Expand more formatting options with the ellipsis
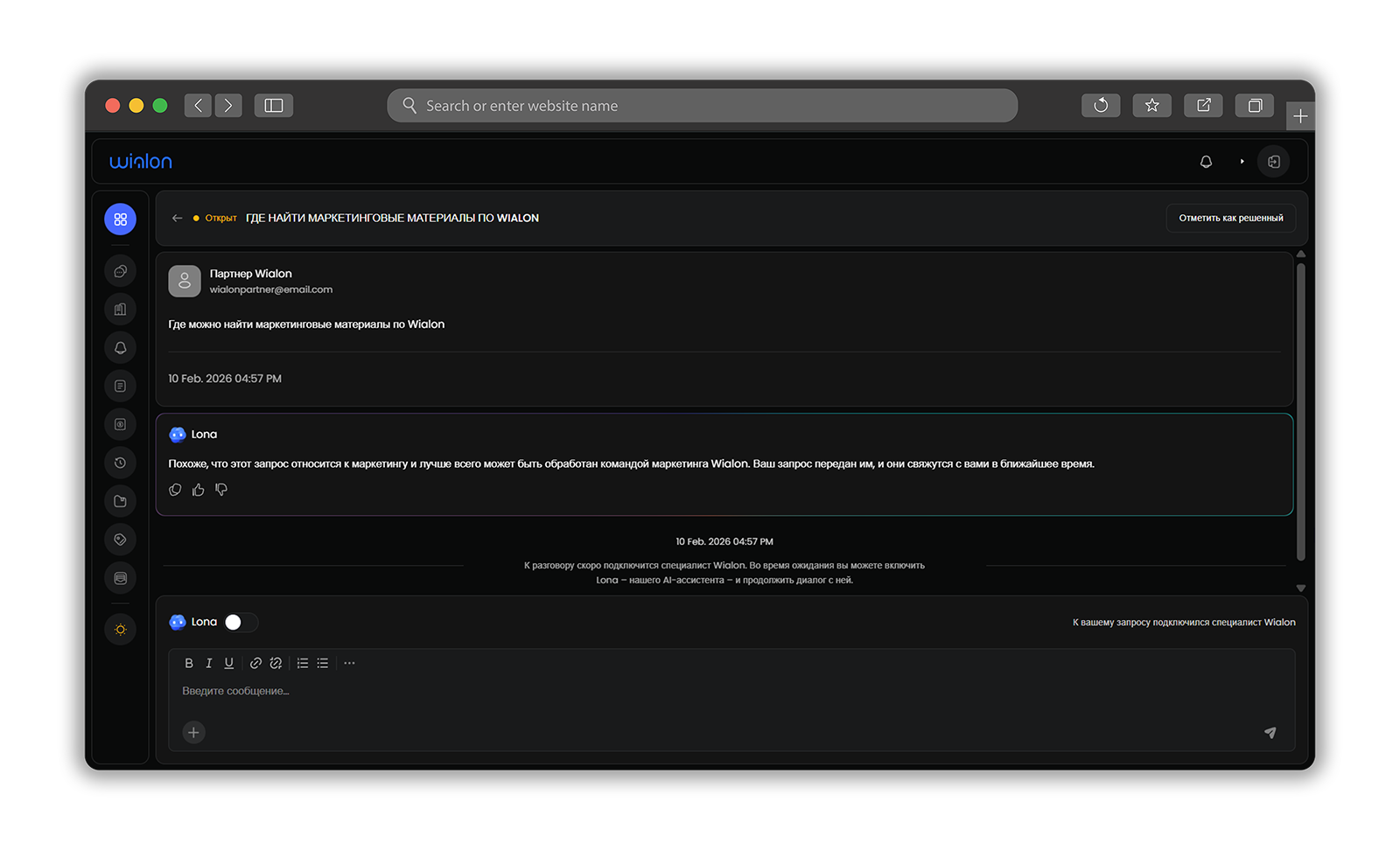Screen dimensions: 1400x850 349,663
